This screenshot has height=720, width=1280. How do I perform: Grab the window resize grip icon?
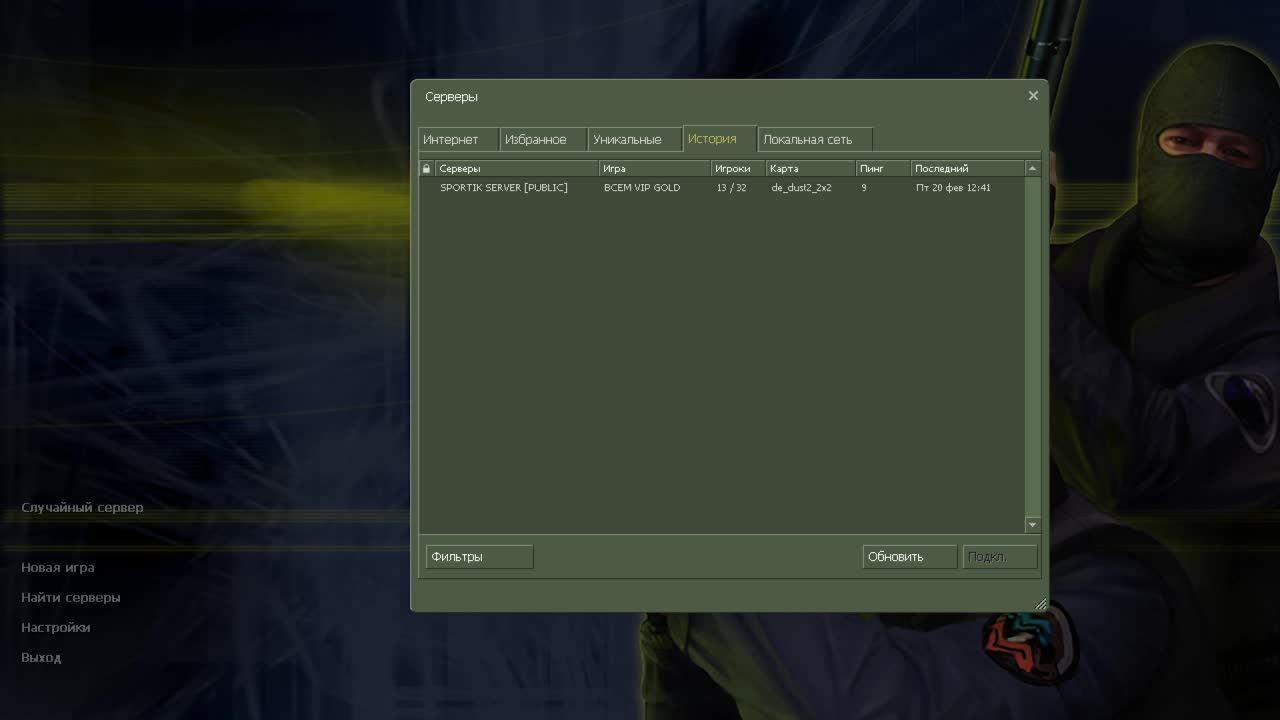[1040, 603]
